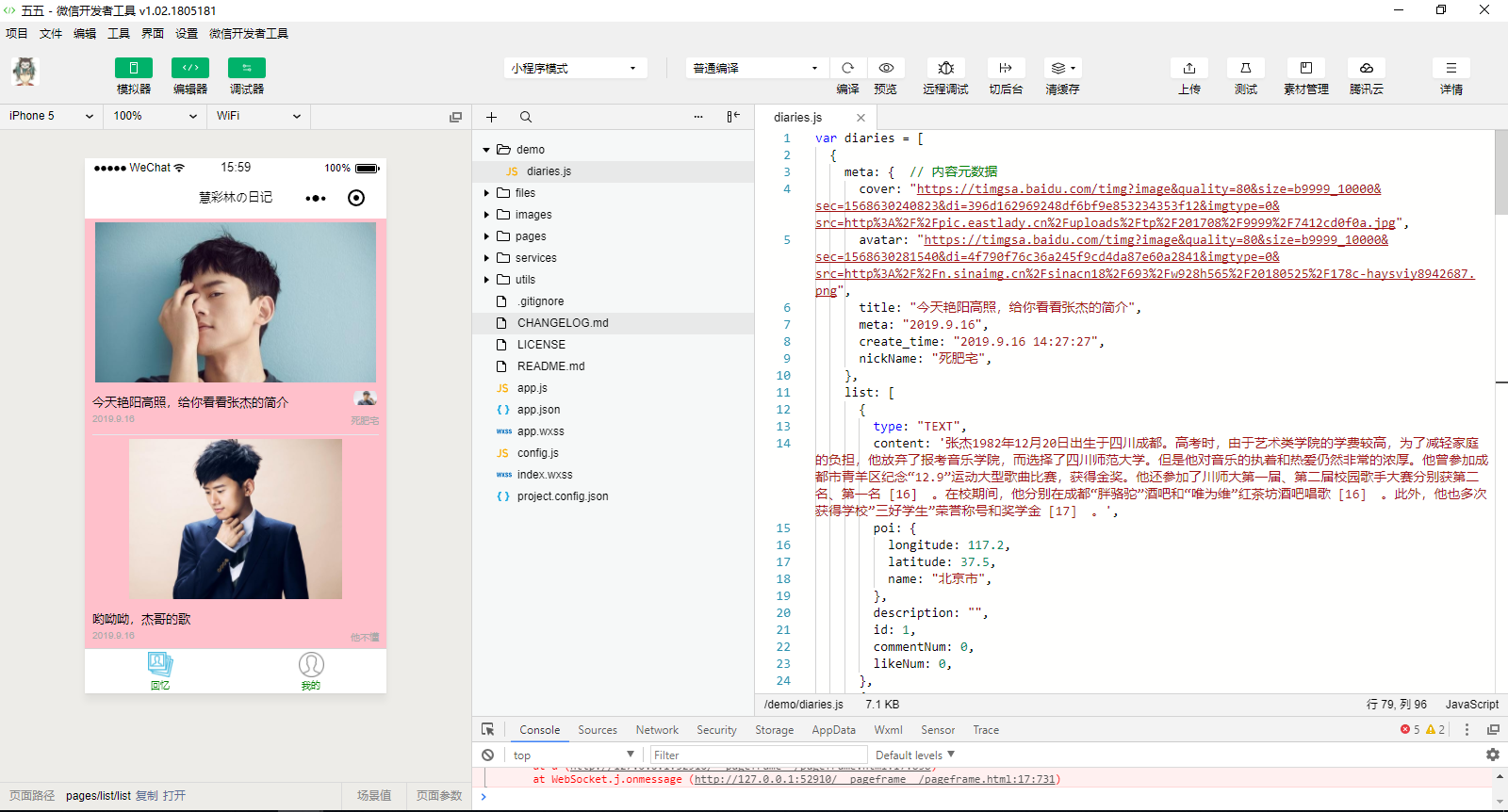Tap the 我的 tab in simulator
This screenshot has width=1508, height=812.
click(x=311, y=672)
